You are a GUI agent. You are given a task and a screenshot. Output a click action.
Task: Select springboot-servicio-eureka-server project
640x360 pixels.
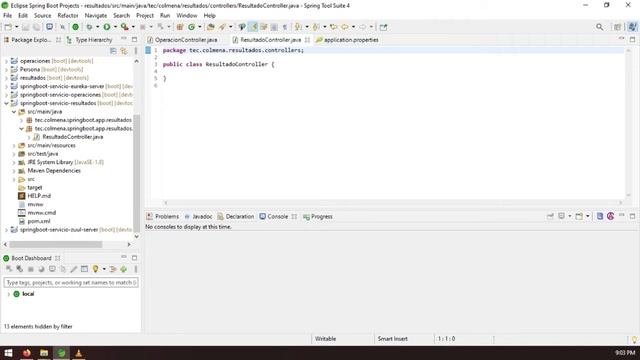[62, 86]
